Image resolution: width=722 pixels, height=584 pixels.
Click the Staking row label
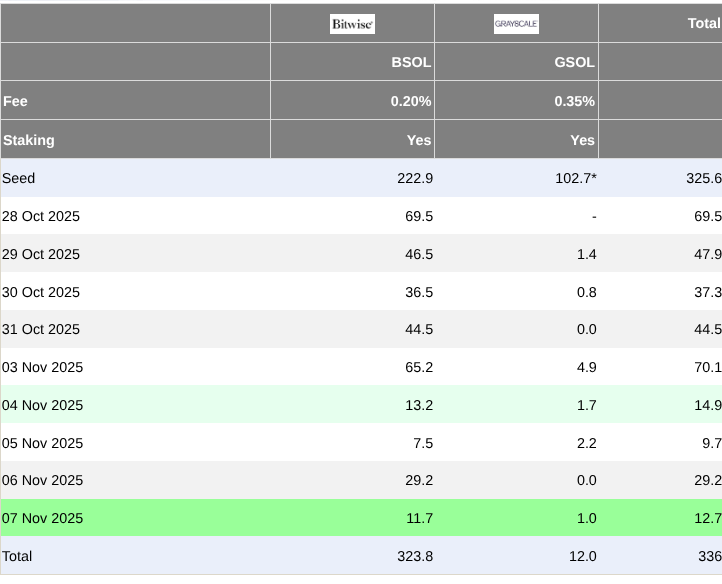tap(29, 140)
